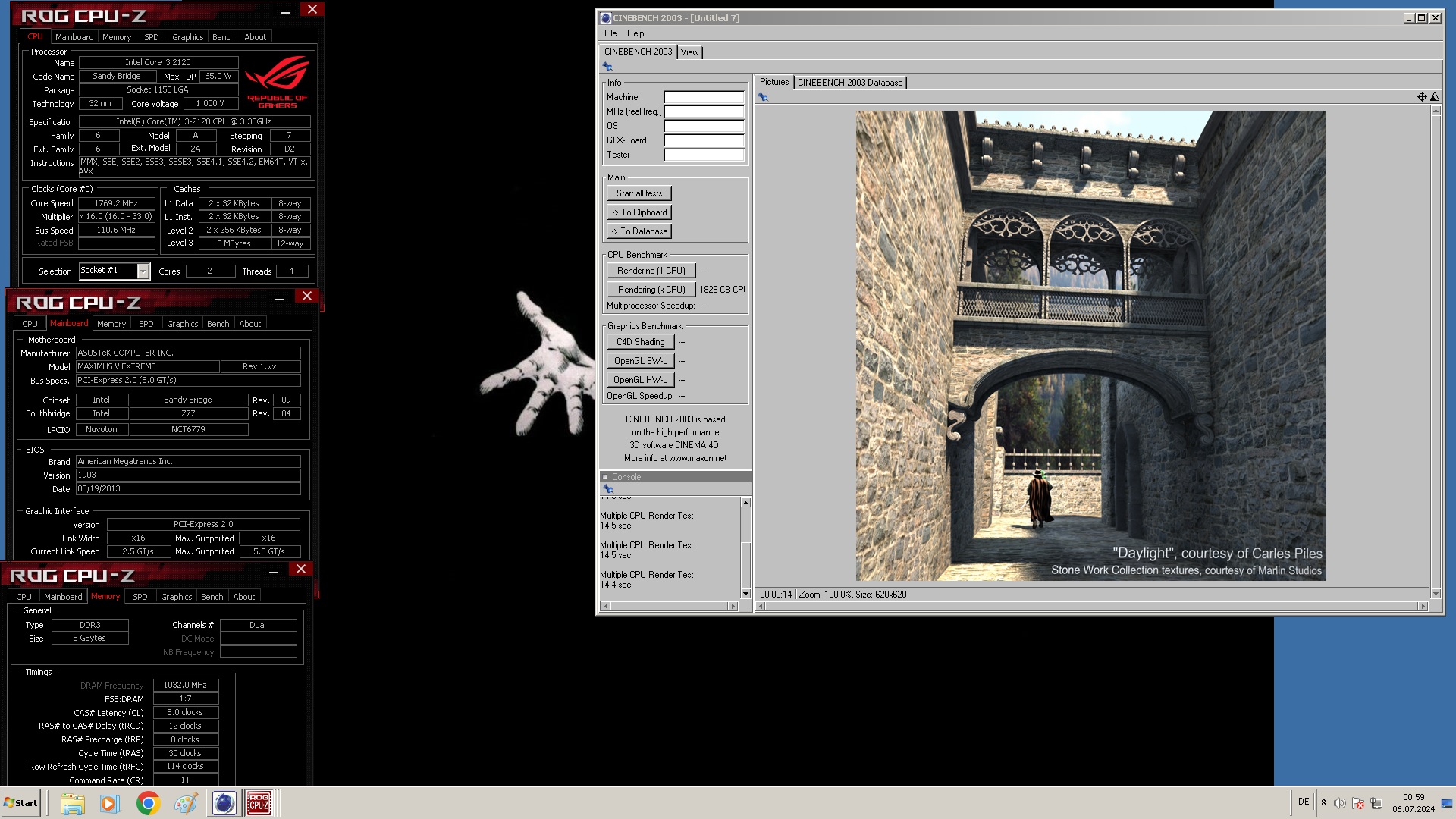Click the picture viewer horizontal scrollbar right arrow
Viewport: 1456px width, 819px height.
click(1423, 607)
